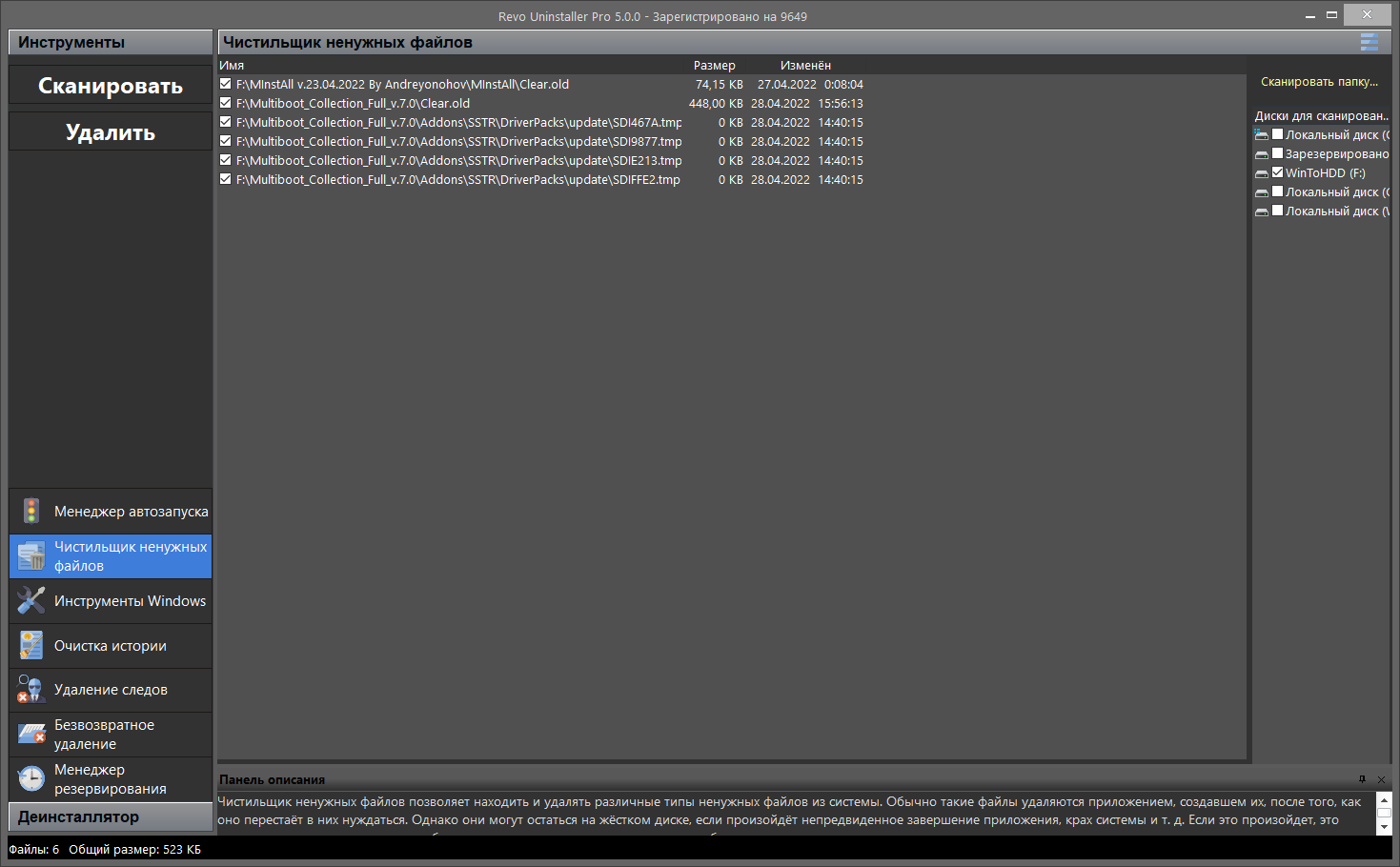Image resolution: width=1400 pixels, height=867 pixels.
Task: Open the Unrecoverable Delete icon
Action: tap(31, 735)
